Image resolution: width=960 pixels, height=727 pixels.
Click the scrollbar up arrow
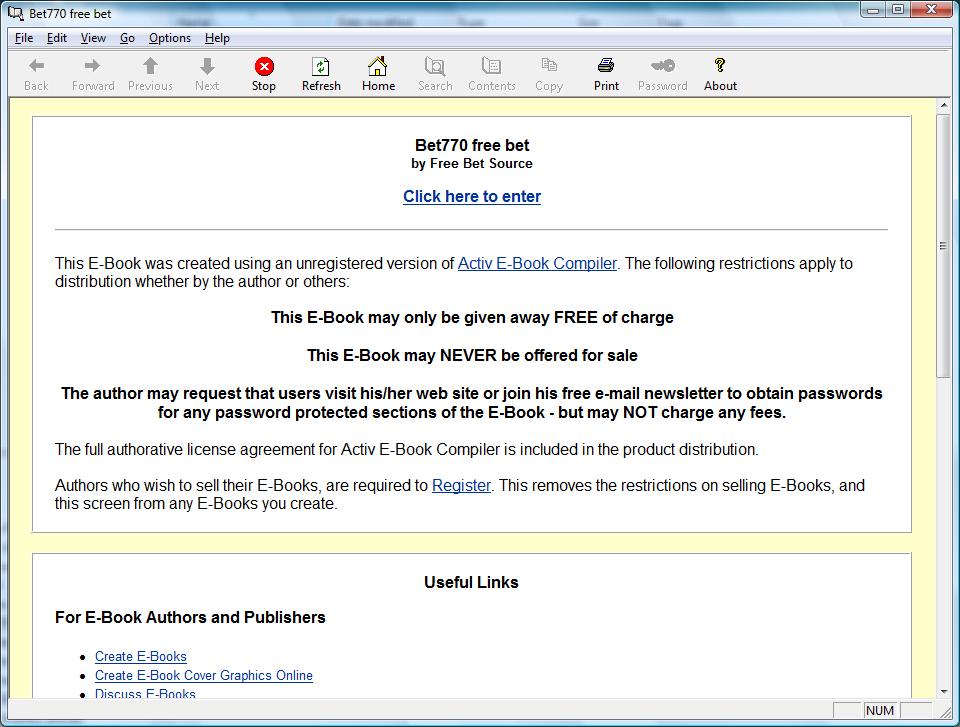coord(943,106)
